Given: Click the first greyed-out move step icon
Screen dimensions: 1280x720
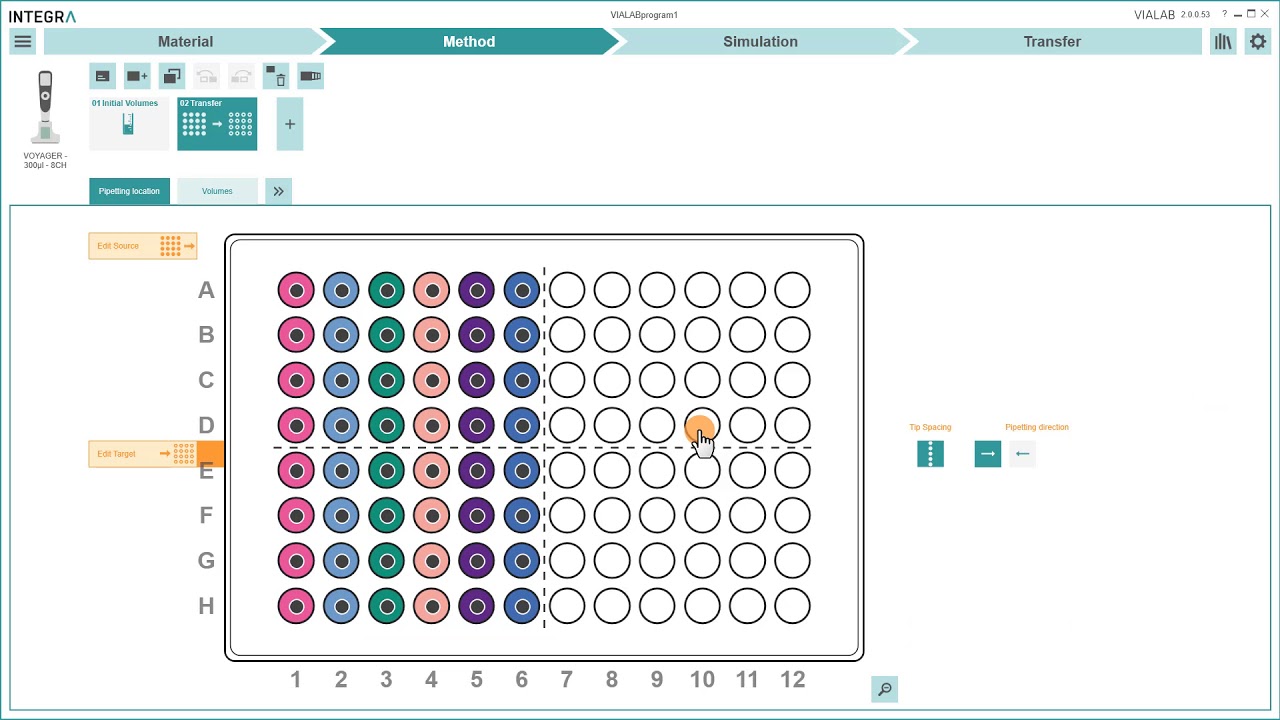Looking at the screenshot, I should [206, 76].
